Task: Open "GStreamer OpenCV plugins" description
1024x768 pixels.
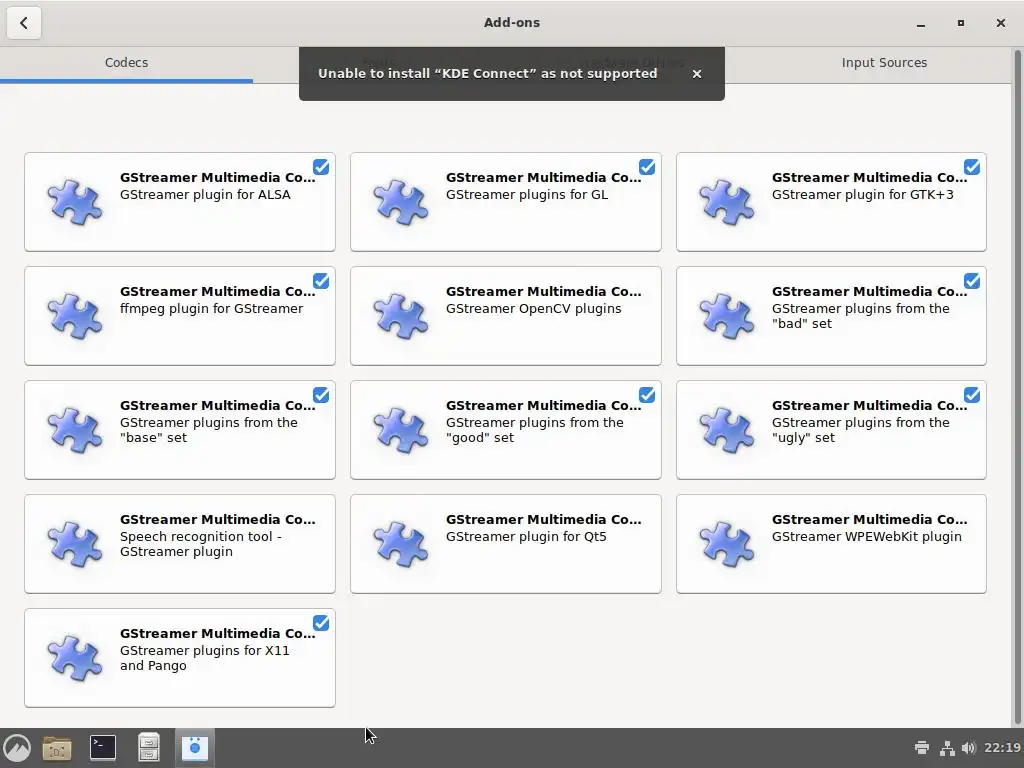Action: [x=533, y=308]
